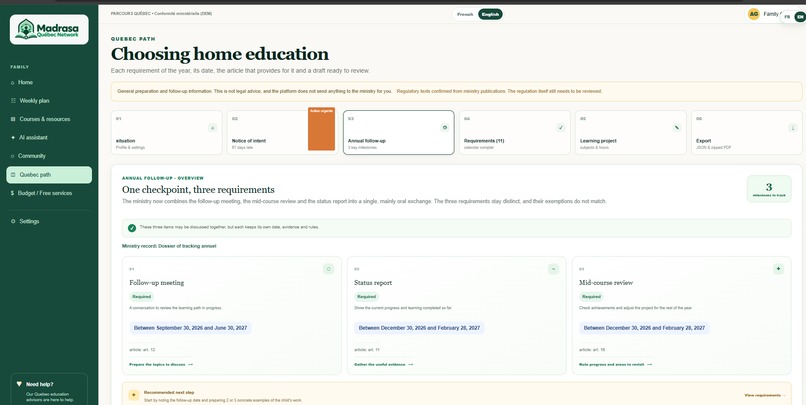The width and height of the screenshot is (806, 405).
Task: Click the icon on the Follow-up meeting card
Action: pyautogui.click(x=328, y=269)
